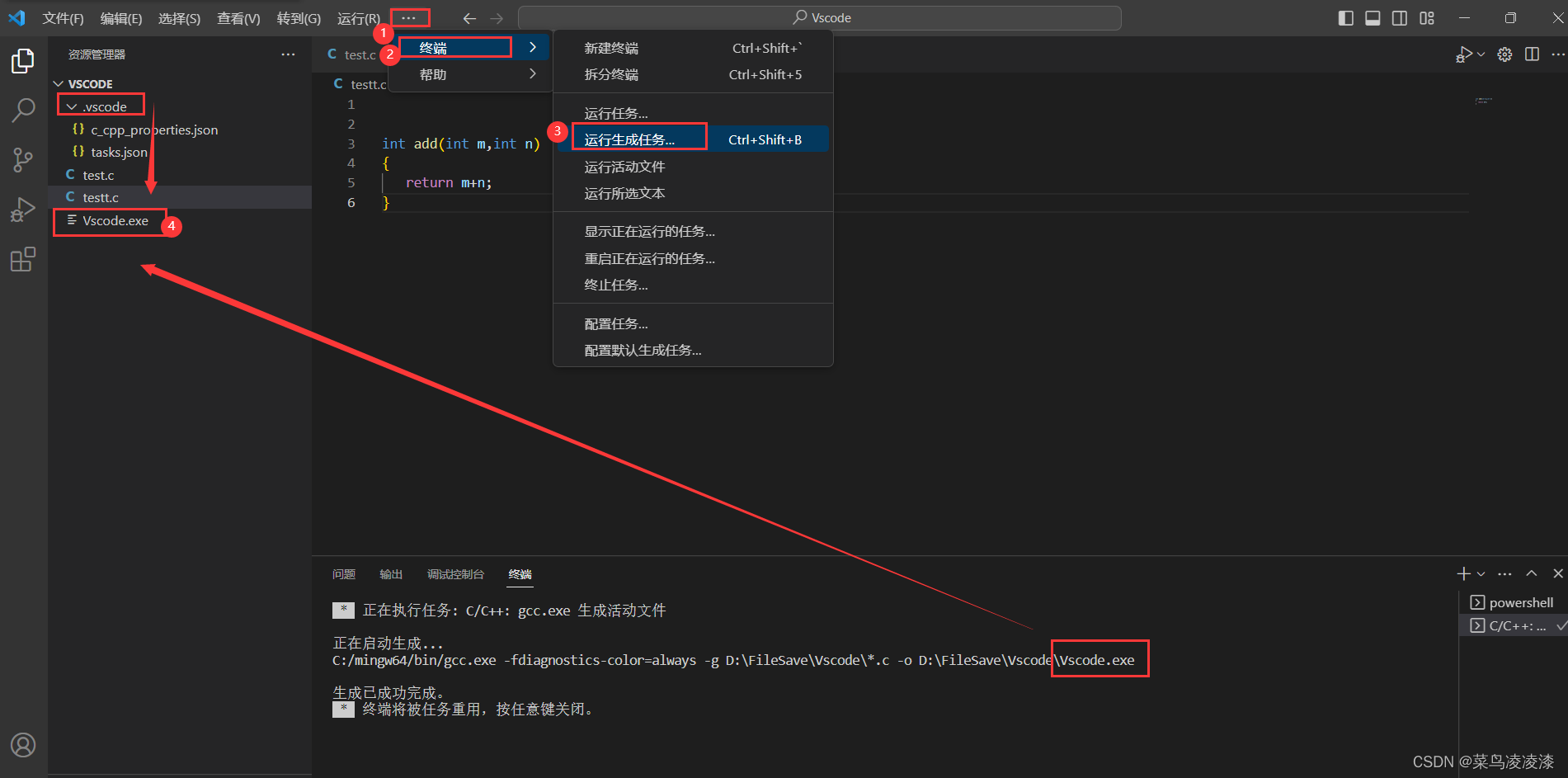1568x778 pixels.
Task: Expand the 帮助 submenu entry
Action: coord(469,74)
